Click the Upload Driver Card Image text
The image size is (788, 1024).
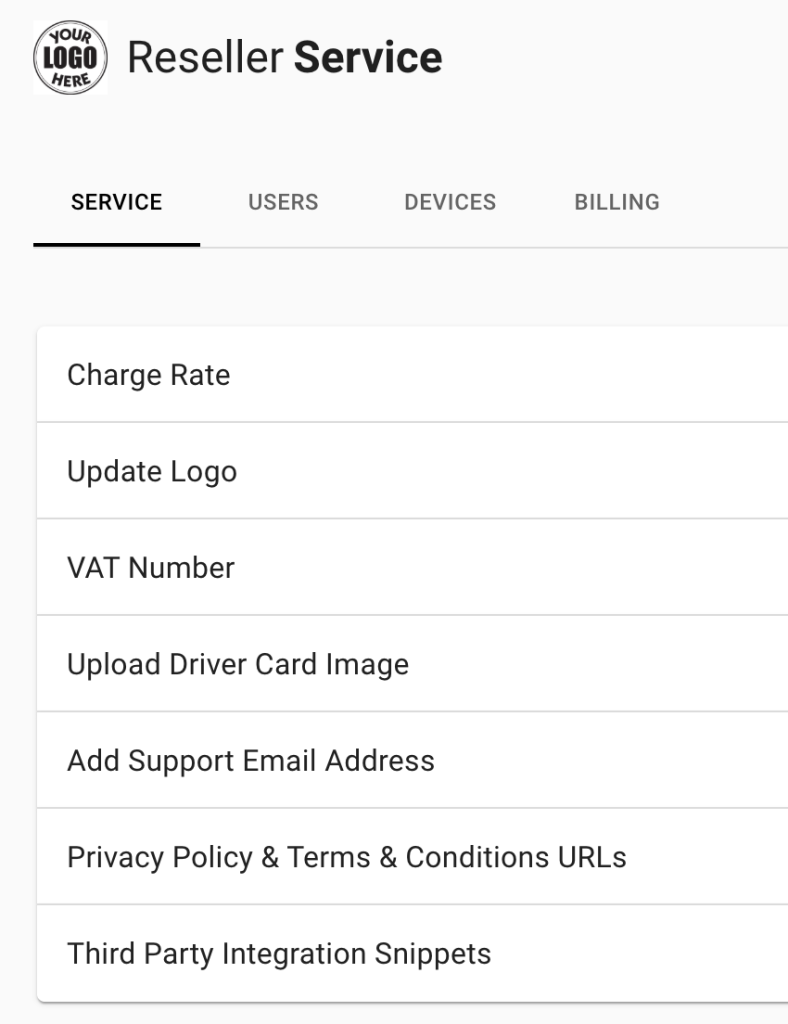pyautogui.click(x=238, y=664)
